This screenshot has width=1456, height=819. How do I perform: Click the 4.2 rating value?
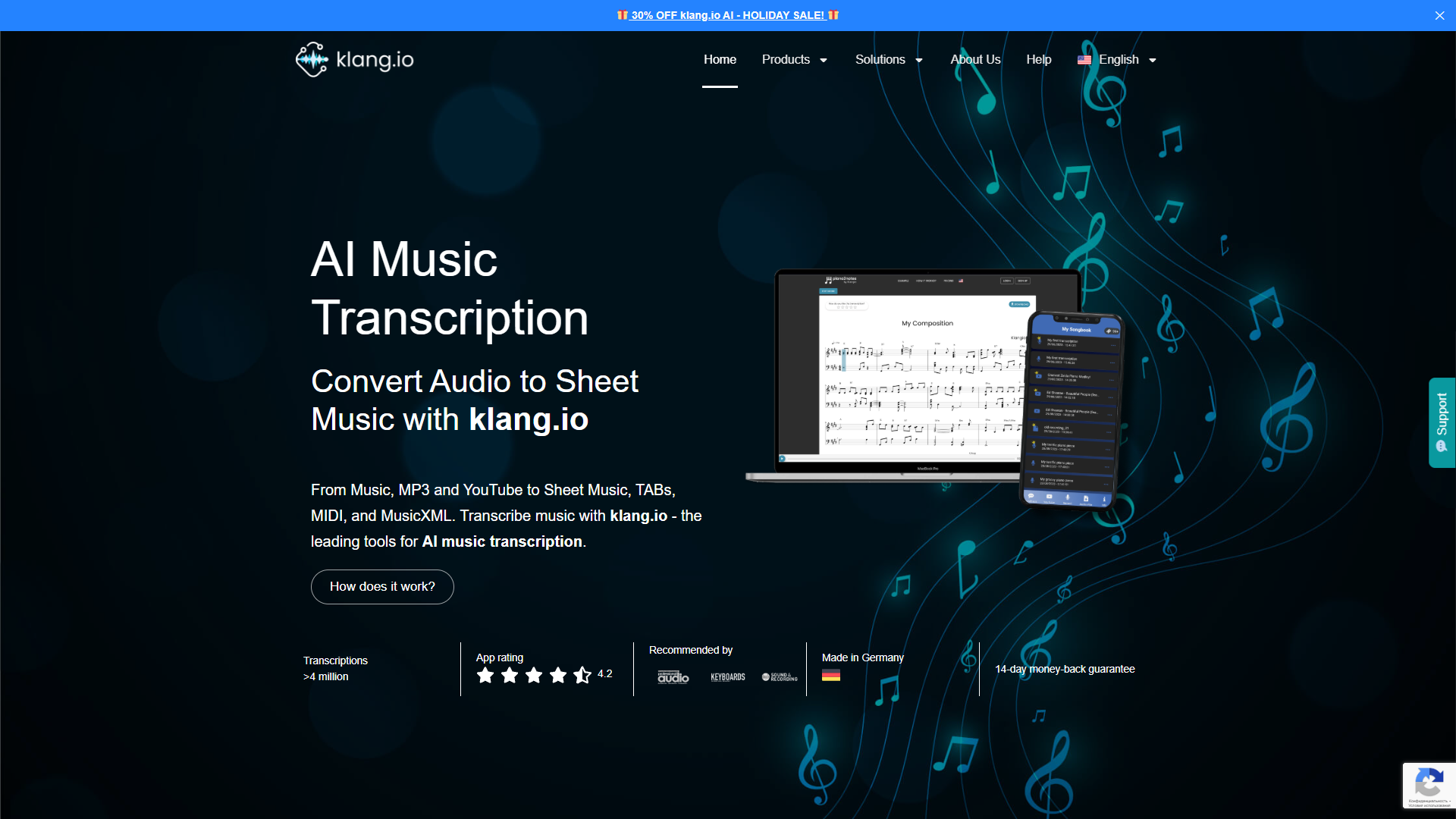point(604,673)
